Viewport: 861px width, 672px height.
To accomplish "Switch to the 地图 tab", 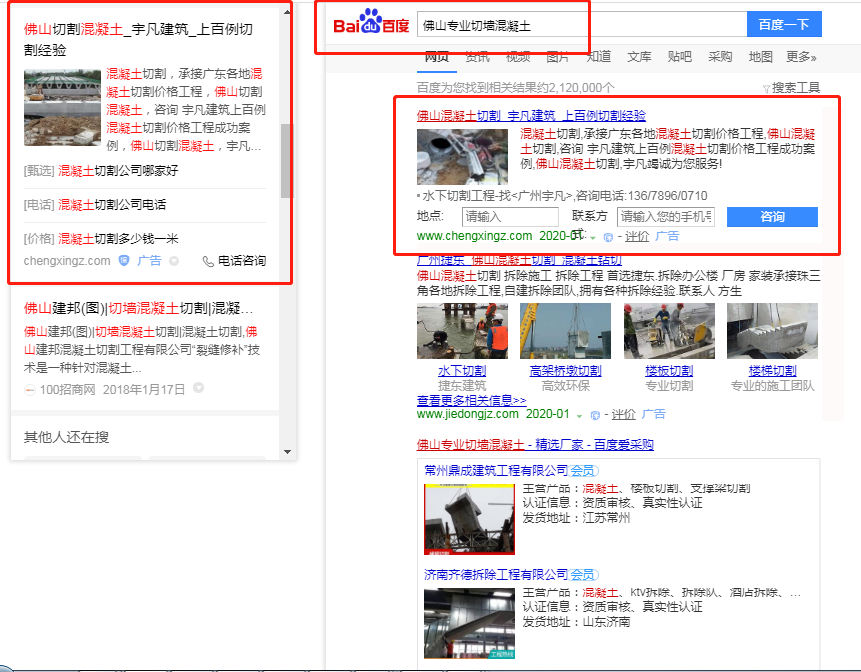I will point(761,57).
